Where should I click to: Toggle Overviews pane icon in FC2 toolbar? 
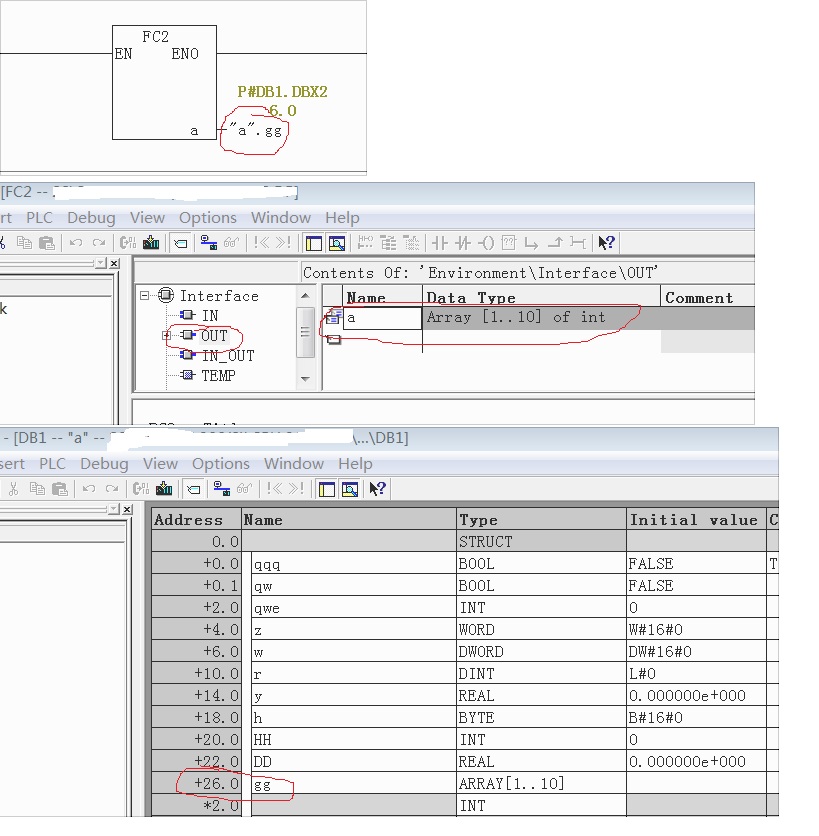314,244
